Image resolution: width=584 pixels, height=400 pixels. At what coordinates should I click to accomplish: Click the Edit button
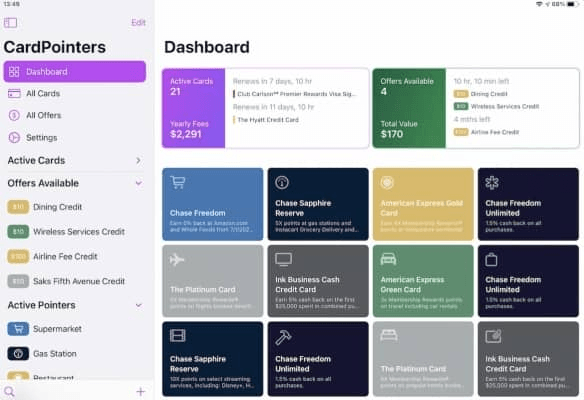pyautogui.click(x=138, y=23)
